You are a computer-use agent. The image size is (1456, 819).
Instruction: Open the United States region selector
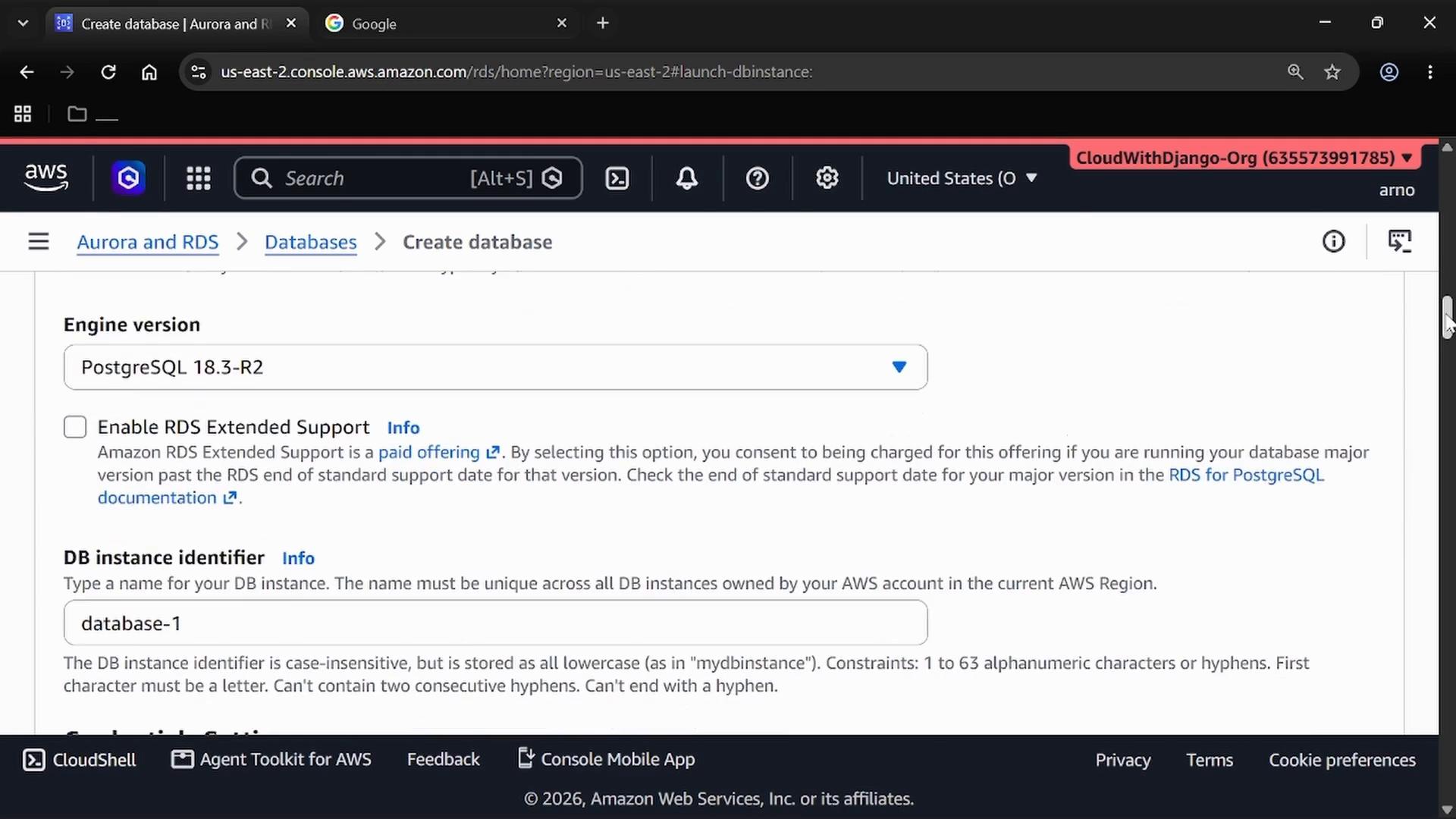pos(962,178)
